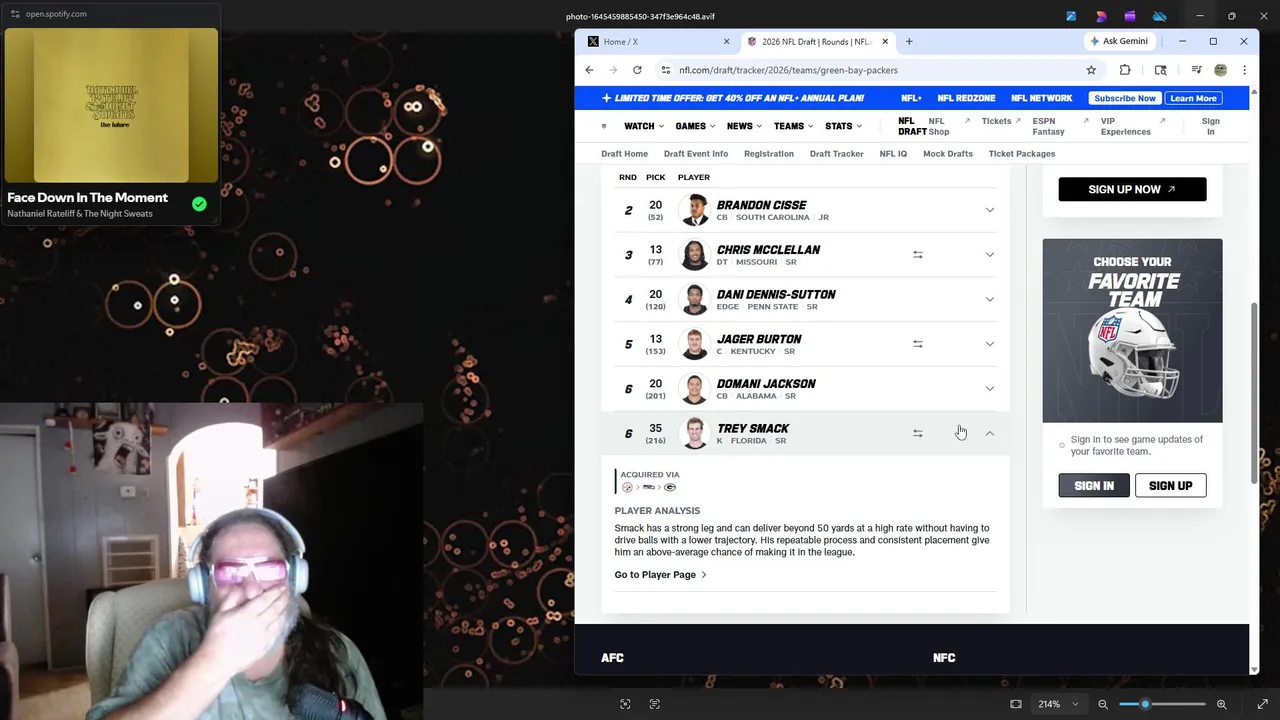Click the Ask Gemini button

1119,41
